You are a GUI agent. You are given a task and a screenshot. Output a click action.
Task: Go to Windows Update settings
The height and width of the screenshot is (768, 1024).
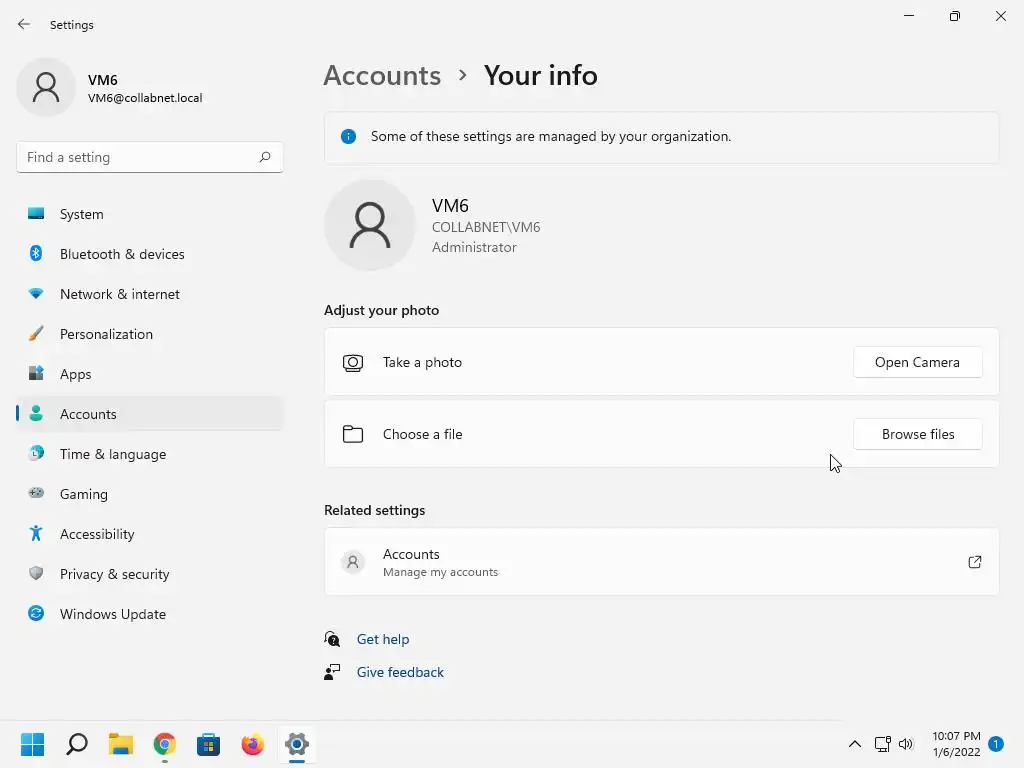(112, 614)
